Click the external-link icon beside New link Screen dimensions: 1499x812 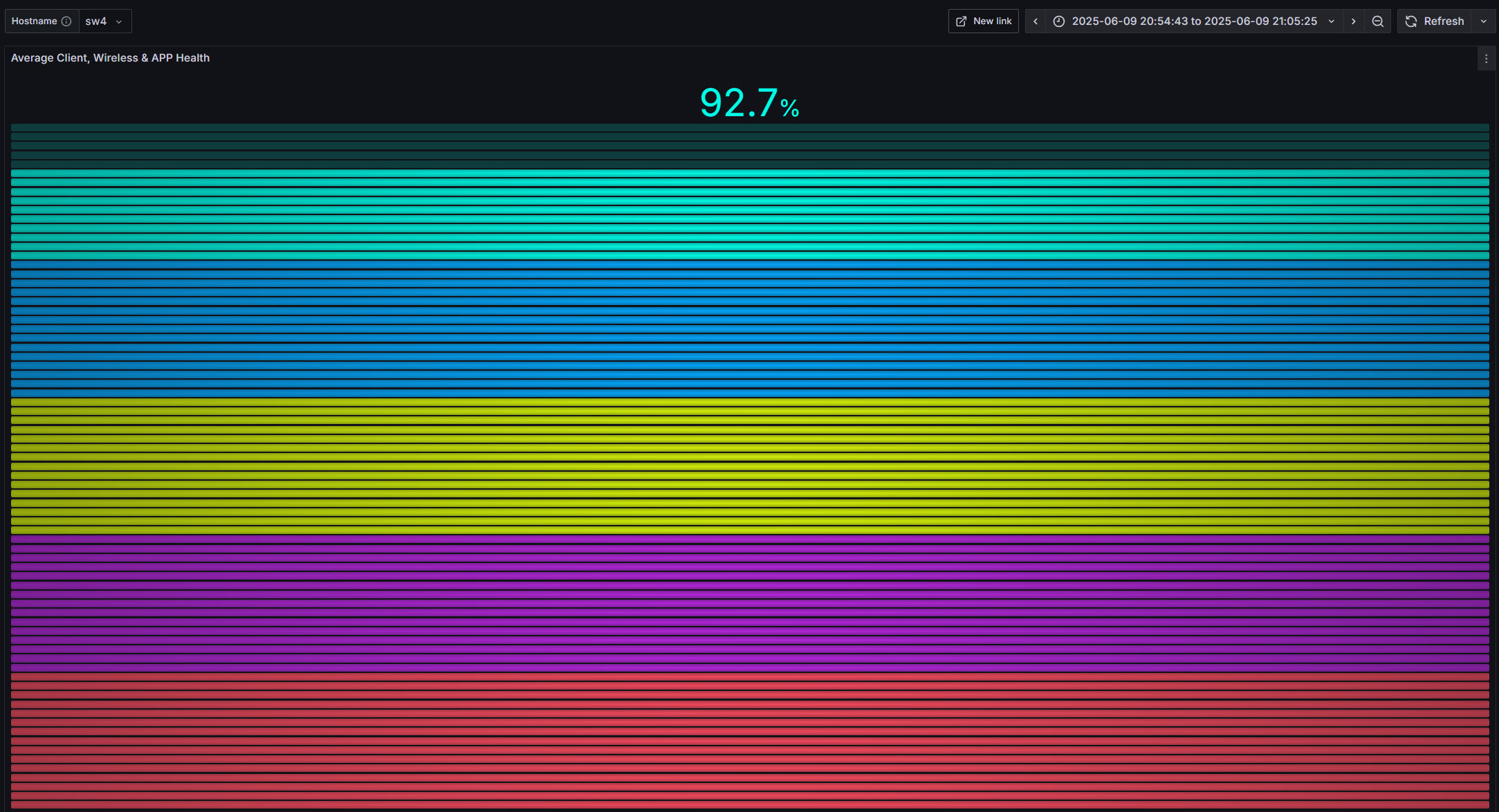[962, 21]
